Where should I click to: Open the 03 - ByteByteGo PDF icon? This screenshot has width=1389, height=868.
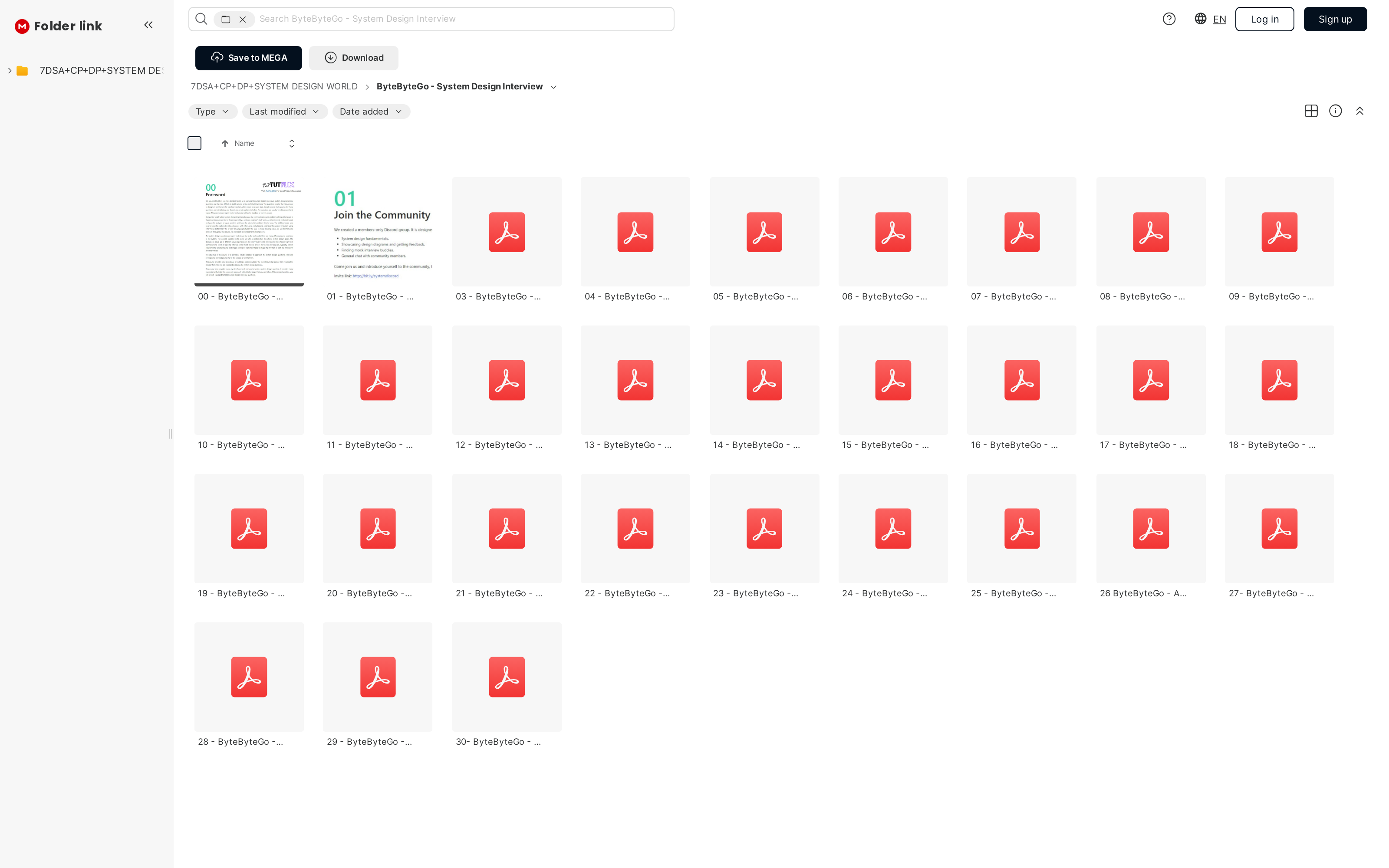(x=507, y=232)
